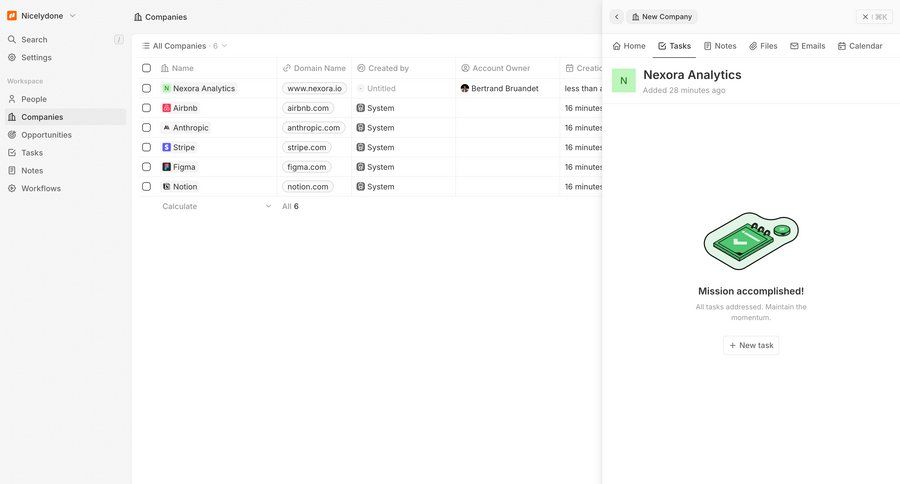The width and height of the screenshot is (900, 484).
Task: Click the New Company breadcrumb chip
Action: pyautogui.click(x=661, y=17)
